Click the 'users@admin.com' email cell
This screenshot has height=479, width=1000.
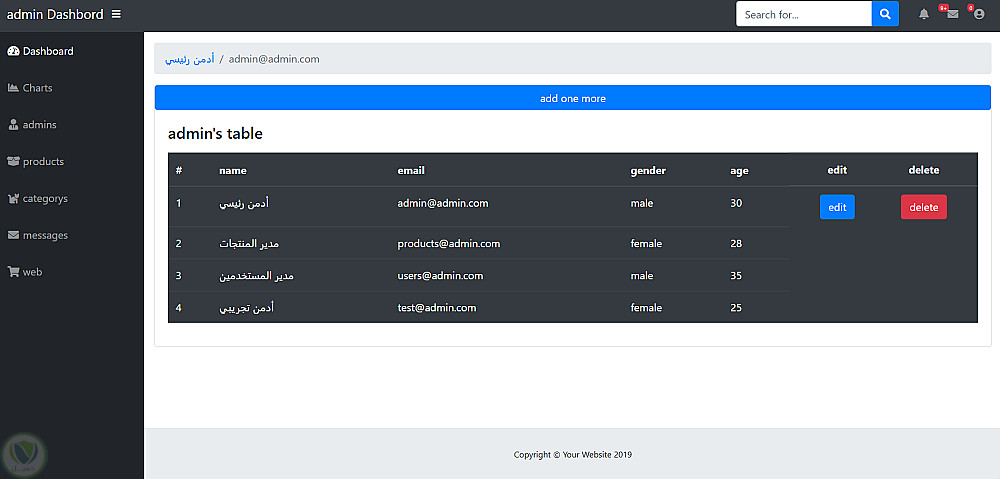coord(440,276)
